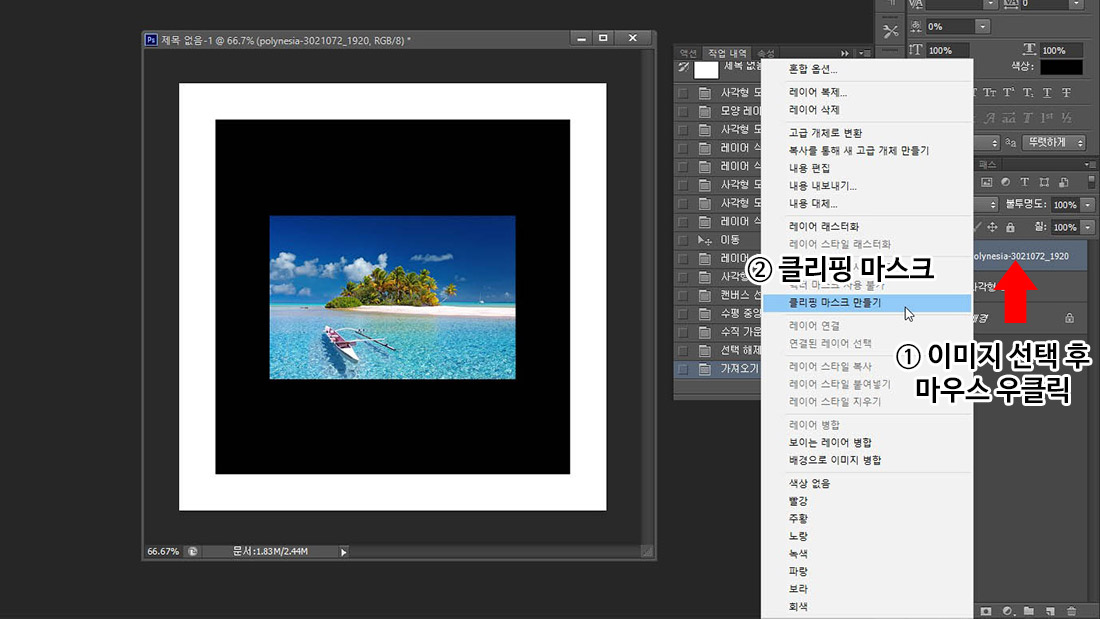Toggle OpenType fractions ½ icon

[x=1066, y=118]
